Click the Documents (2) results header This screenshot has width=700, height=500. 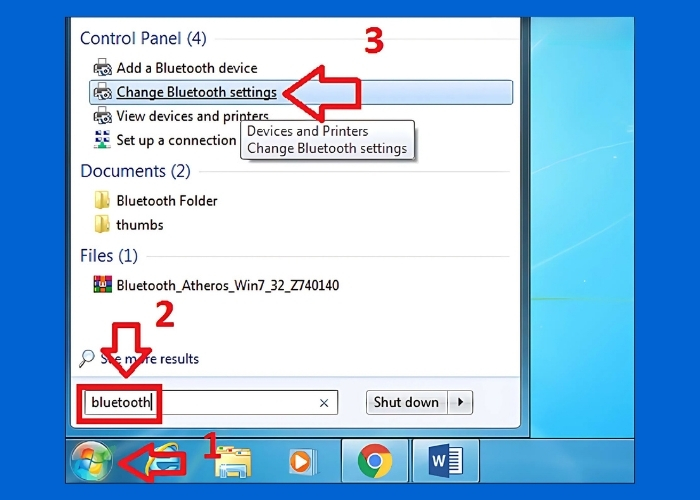pos(135,171)
